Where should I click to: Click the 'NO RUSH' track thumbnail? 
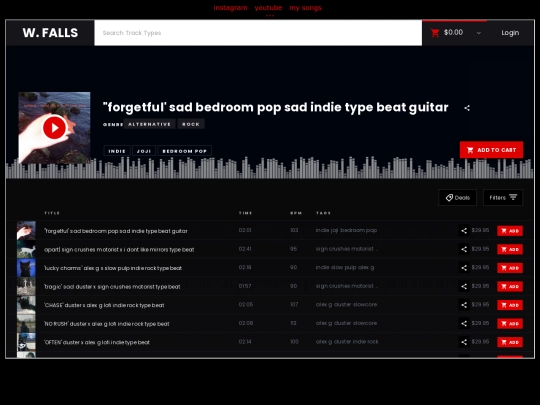coord(26,324)
